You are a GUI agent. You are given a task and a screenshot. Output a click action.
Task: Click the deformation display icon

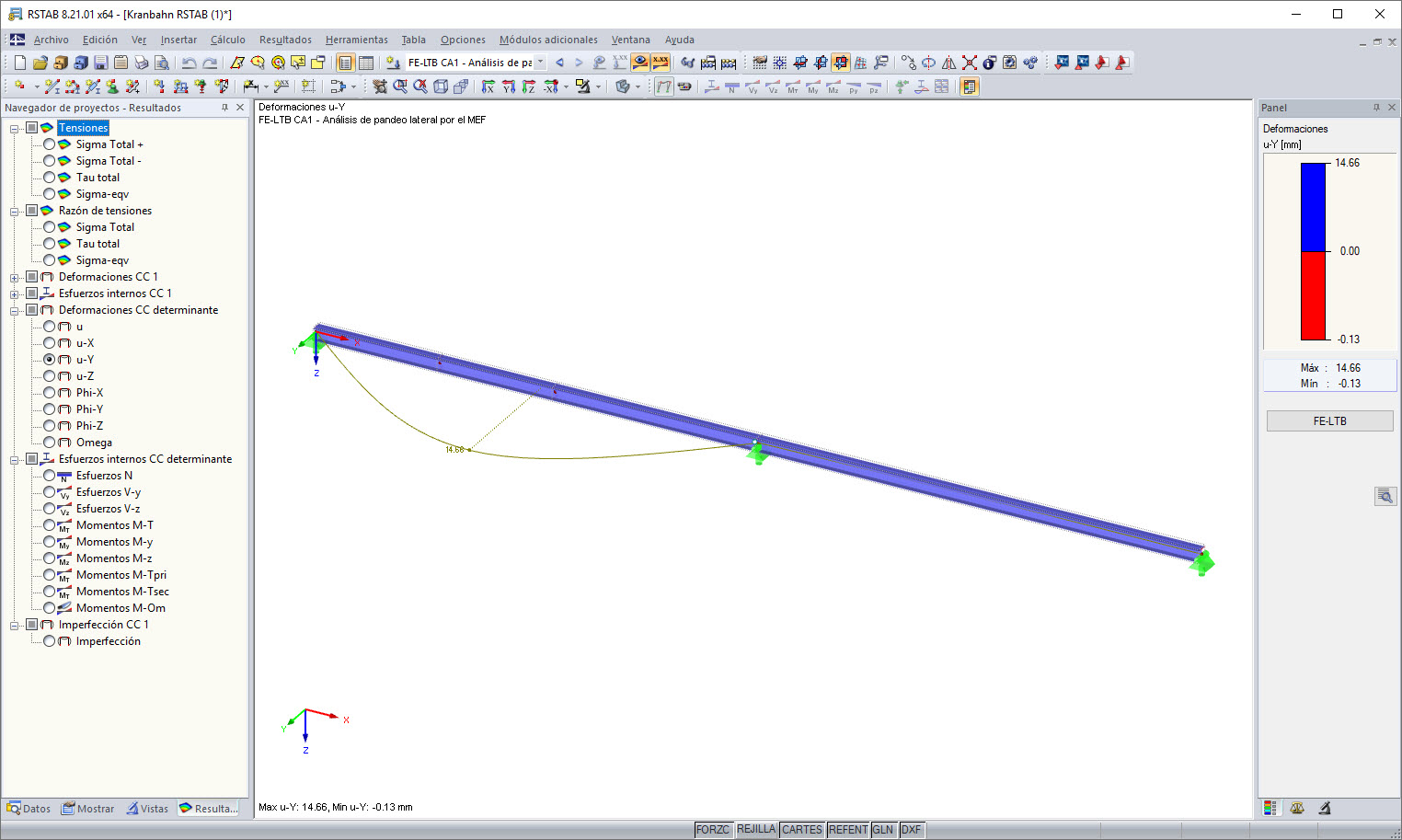(x=663, y=86)
